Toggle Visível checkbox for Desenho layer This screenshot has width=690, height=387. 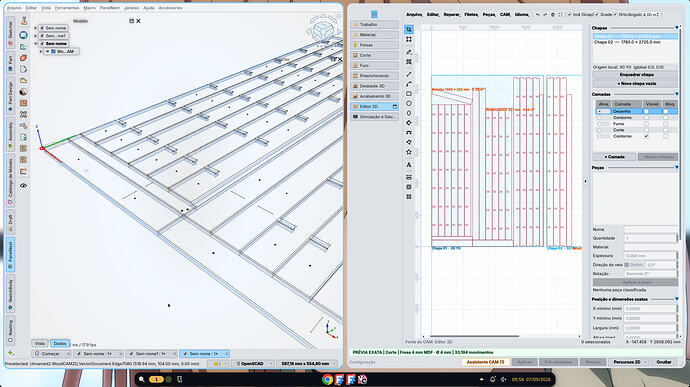point(646,111)
